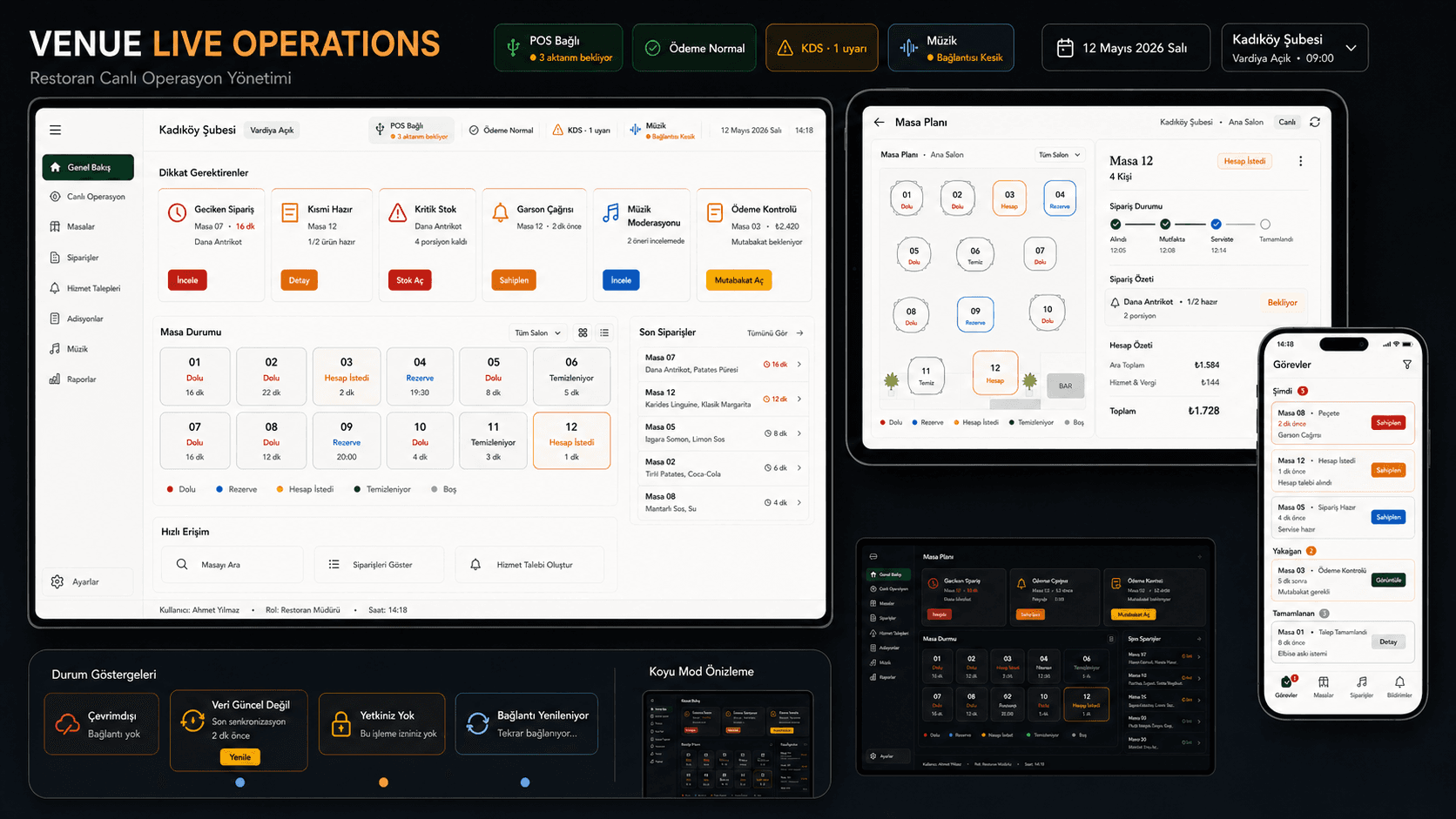
Task: Switch Masa Durumu to list view
Action: click(604, 332)
